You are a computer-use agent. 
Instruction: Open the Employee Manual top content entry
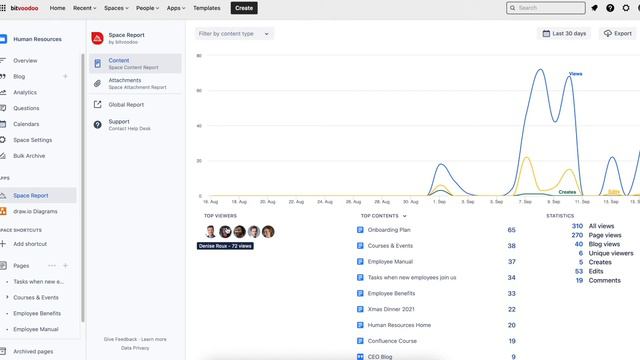tap(390, 262)
